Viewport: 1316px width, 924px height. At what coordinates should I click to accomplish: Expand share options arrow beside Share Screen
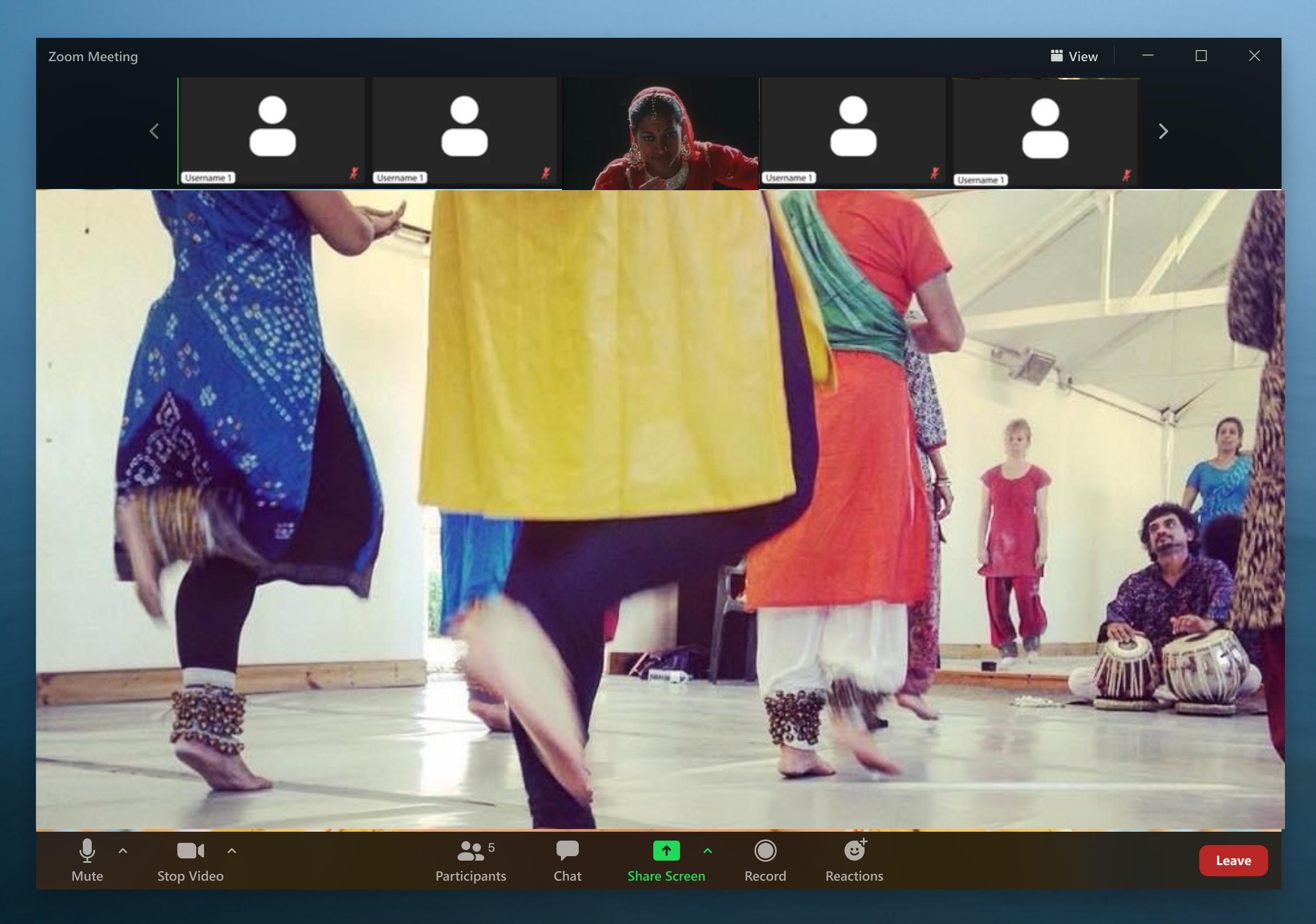pos(707,851)
